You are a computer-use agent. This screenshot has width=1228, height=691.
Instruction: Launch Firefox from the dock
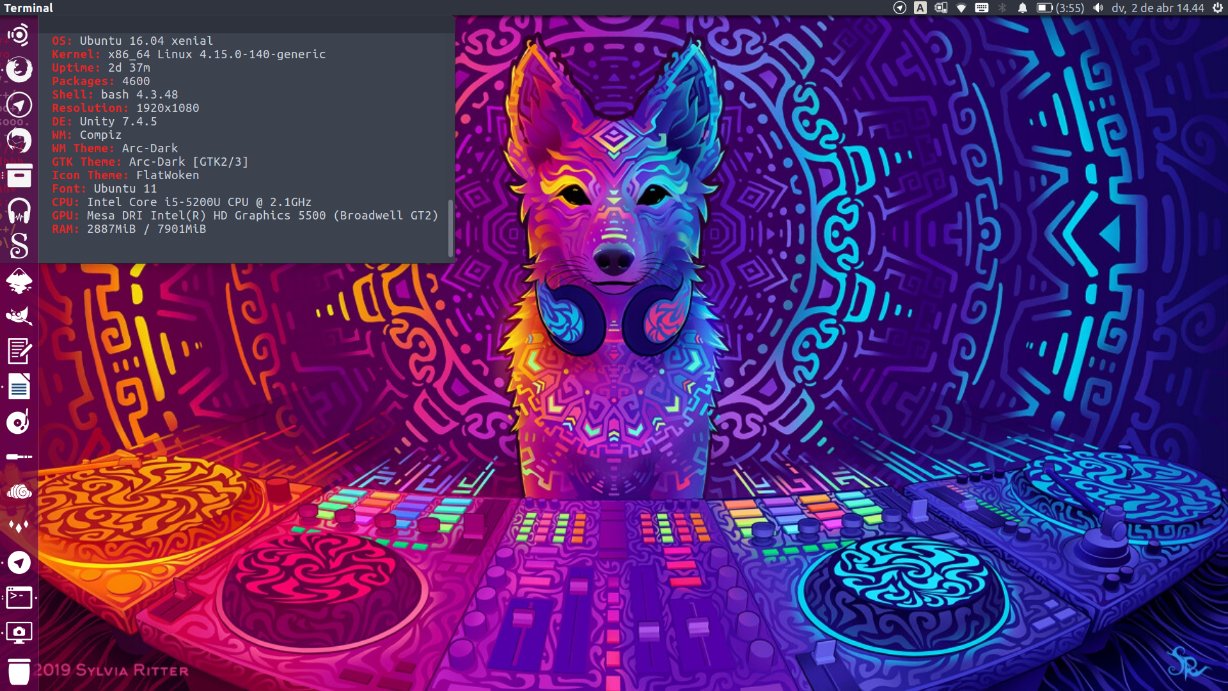(18, 70)
